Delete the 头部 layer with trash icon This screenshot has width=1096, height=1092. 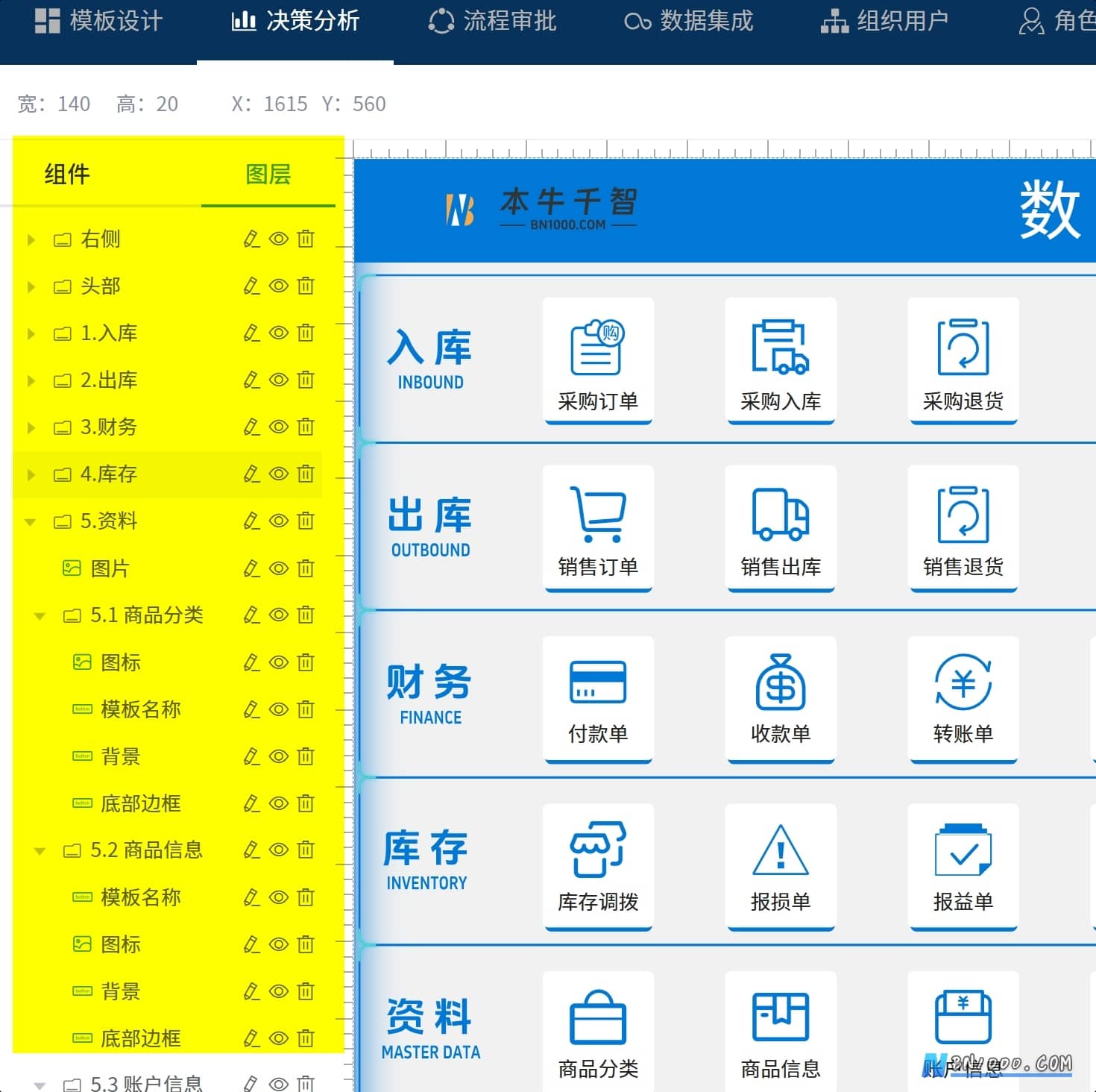click(306, 286)
